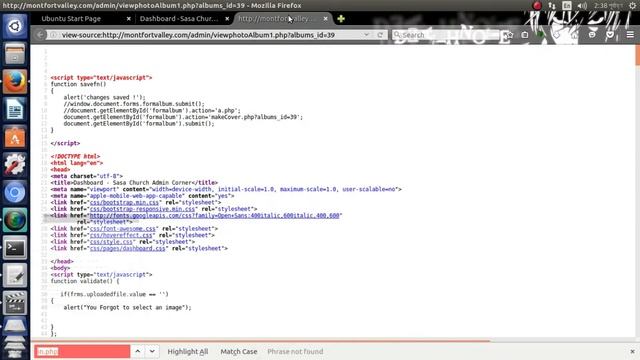Screen dimensions: 640x360
Task: Open the green globe application in dock
Action: pyautogui.click(x=15, y=220)
